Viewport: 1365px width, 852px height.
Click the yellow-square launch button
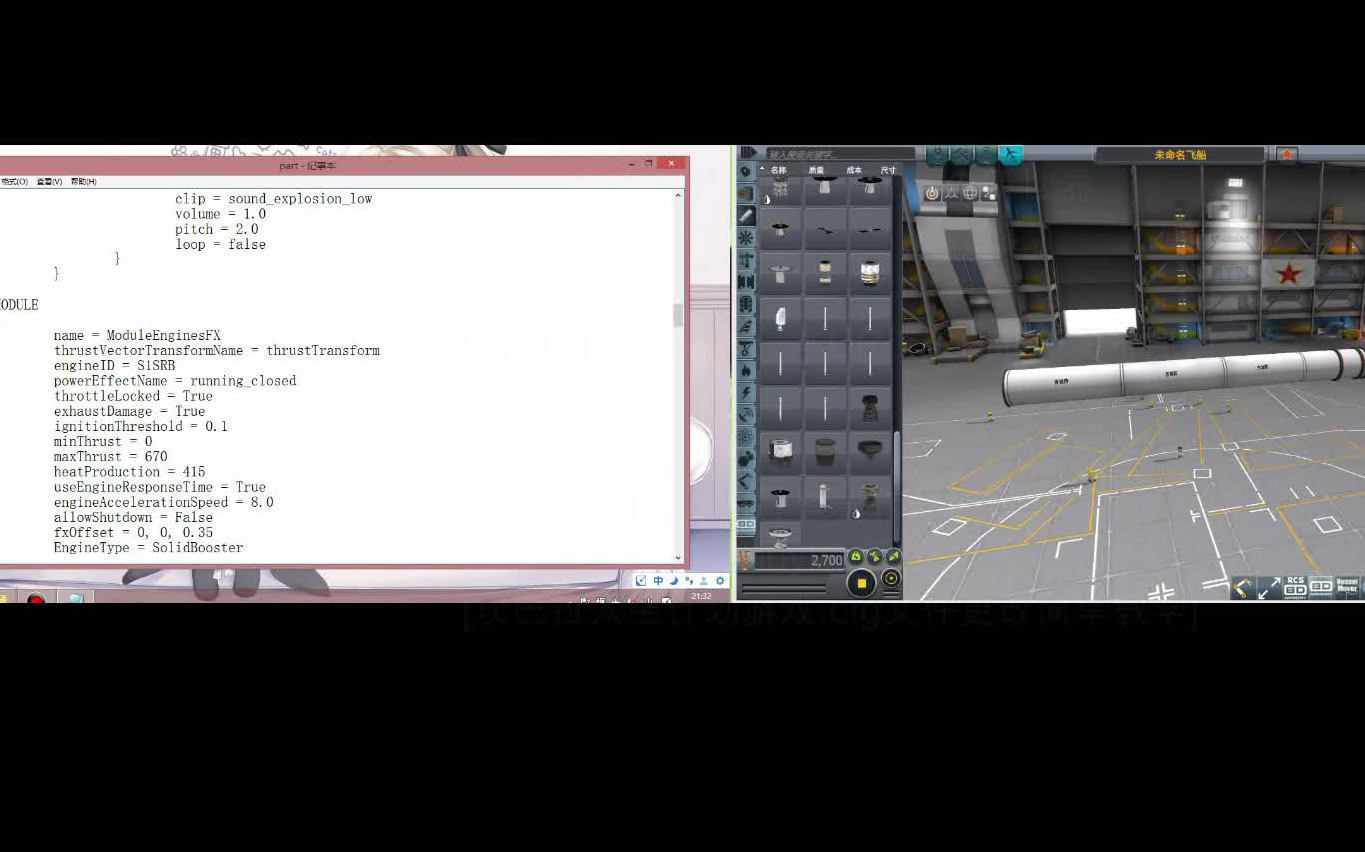[861, 583]
